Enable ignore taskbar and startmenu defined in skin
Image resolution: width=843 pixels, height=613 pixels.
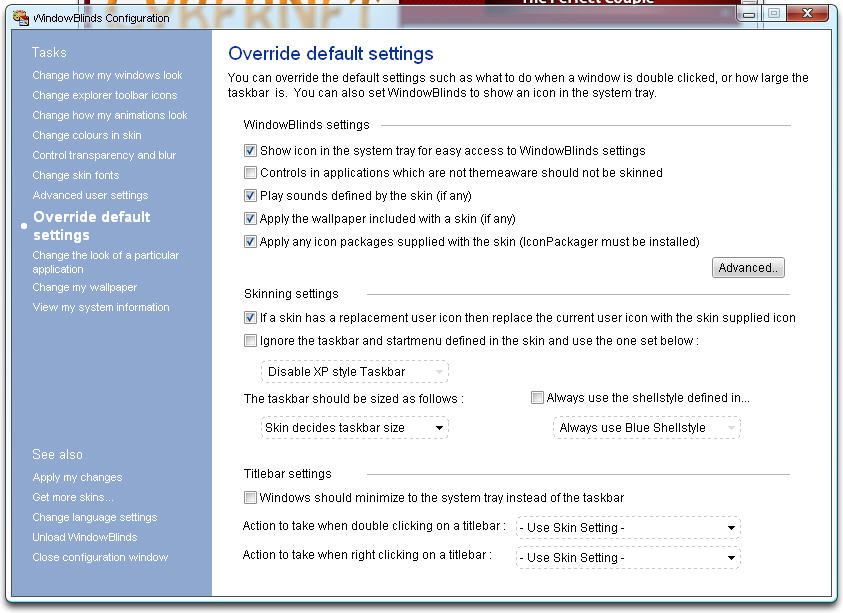pos(250,340)
